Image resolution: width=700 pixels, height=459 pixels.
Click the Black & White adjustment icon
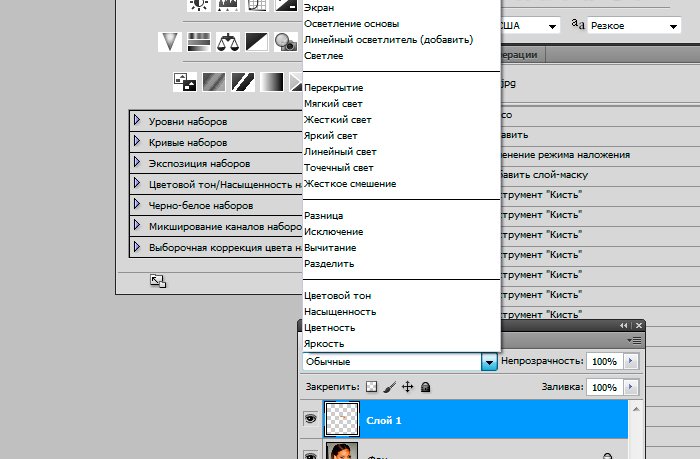[x=258, y=41]
